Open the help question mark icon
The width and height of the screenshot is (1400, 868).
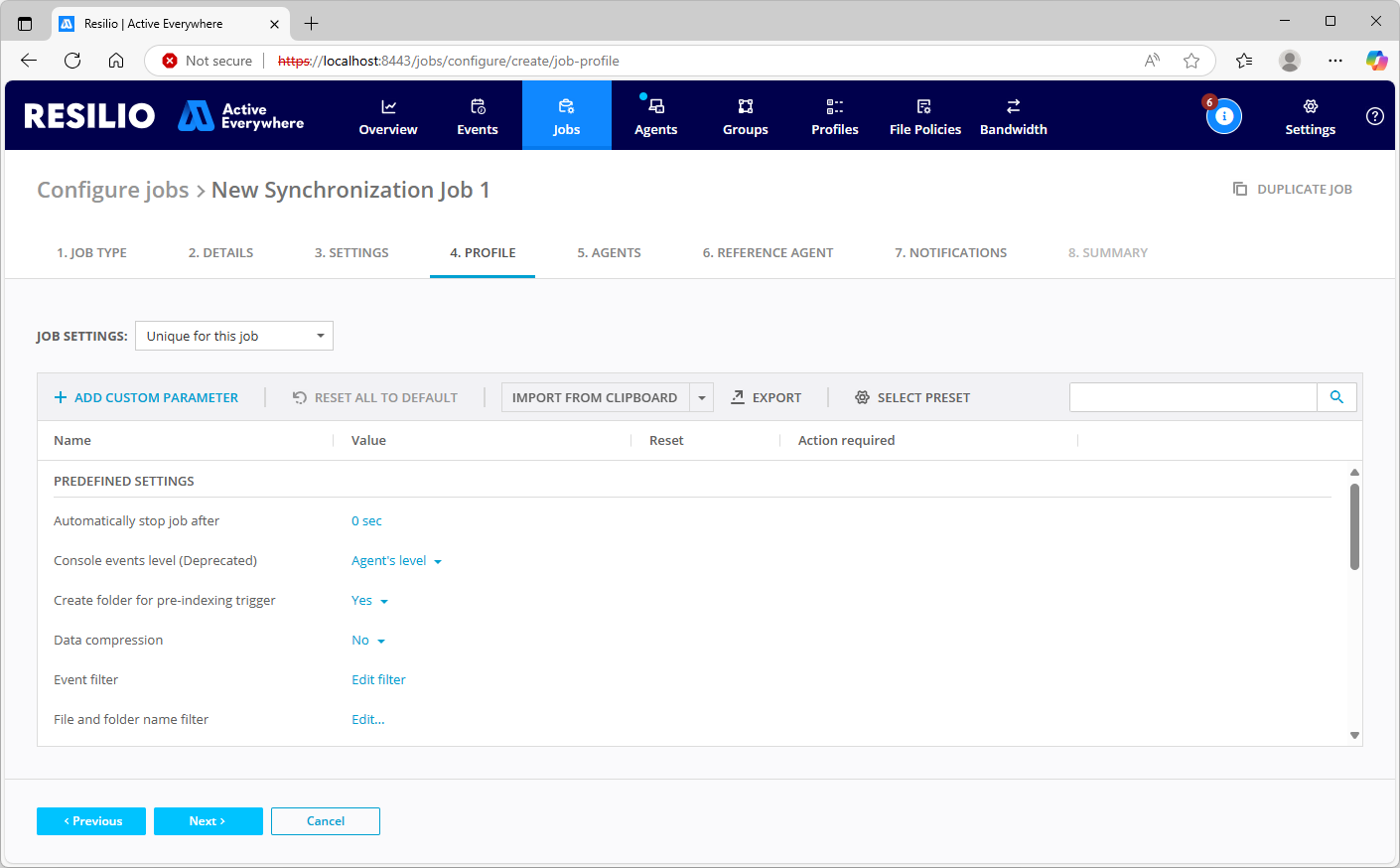pos(1374,116)
